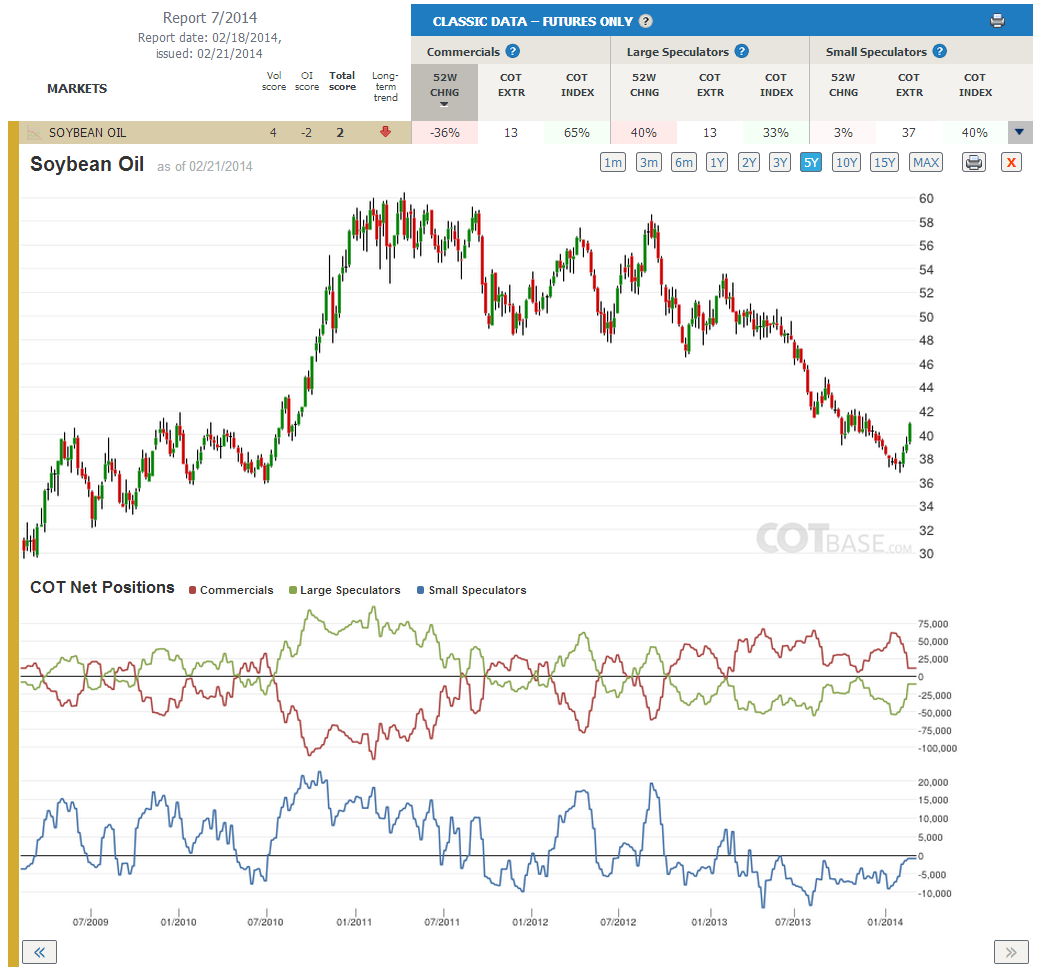The width and height of the screenshot is (1039, 967).
Task: Click the Soybean Oil row chart icon
Action: pos(34,133)
